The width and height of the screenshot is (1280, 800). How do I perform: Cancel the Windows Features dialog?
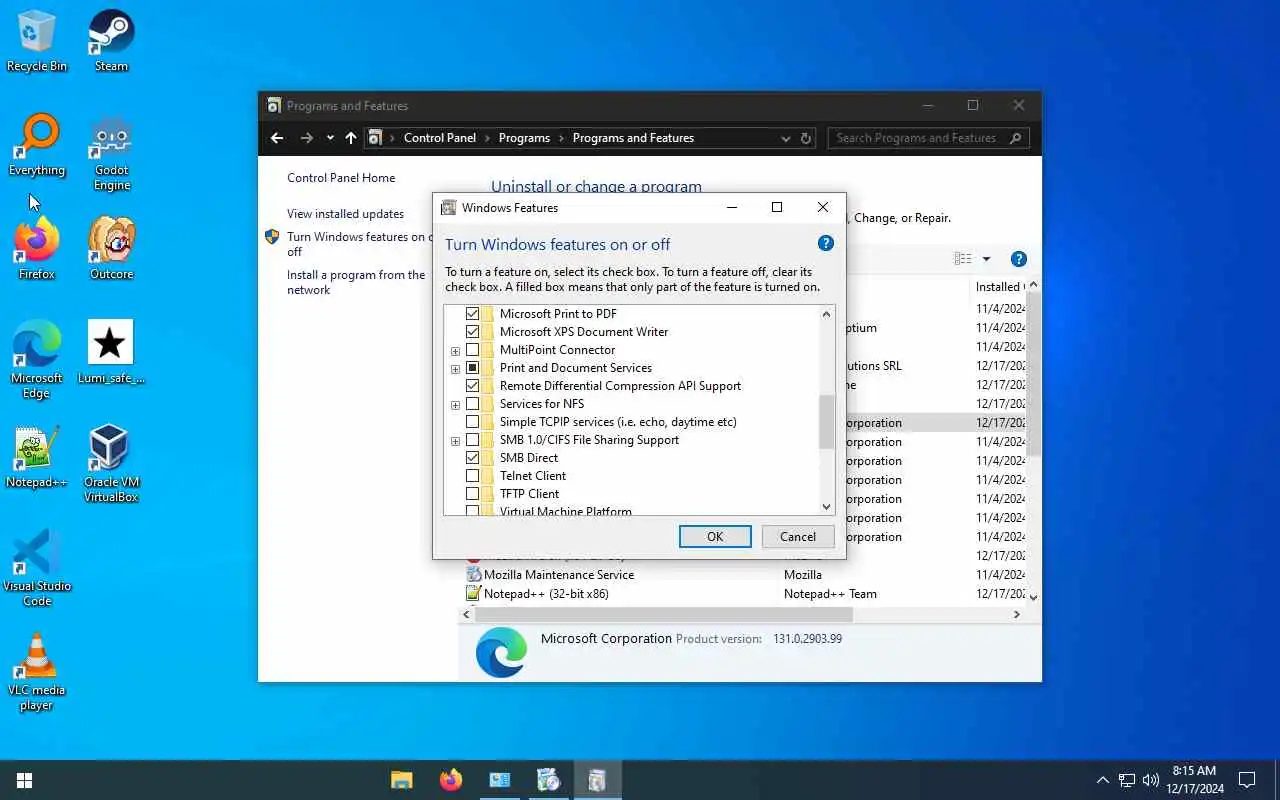tap(798, 537)
